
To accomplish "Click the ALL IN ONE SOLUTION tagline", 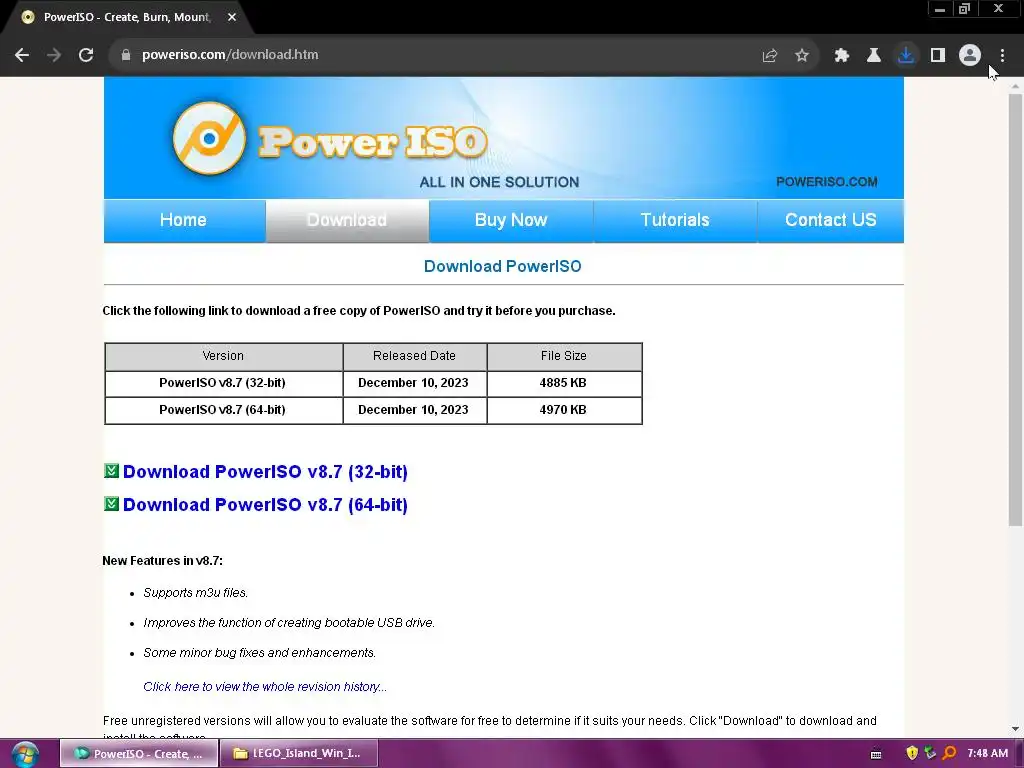I will [500, 182].
